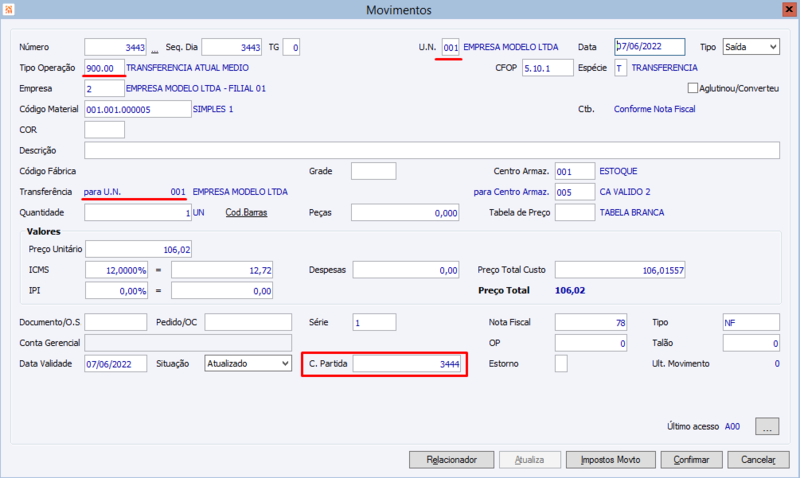Click the 'SIMPLES 1' material name
800x478 pixels.
pos(213,109)
